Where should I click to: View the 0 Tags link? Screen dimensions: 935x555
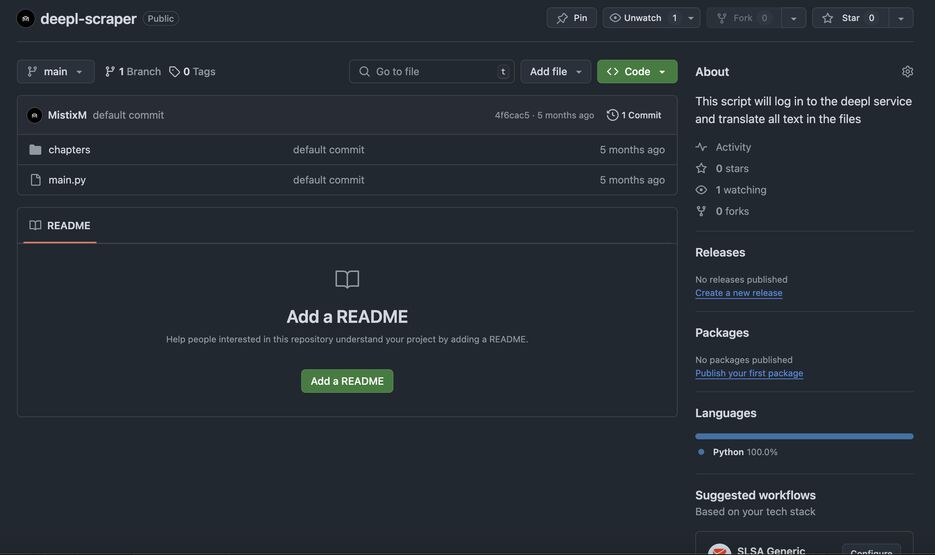[x=192, y=72]
